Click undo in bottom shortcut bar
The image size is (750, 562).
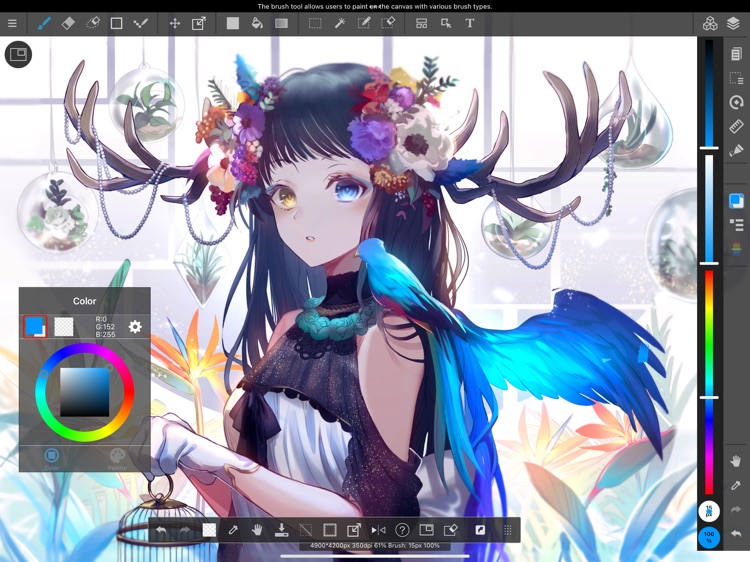(161, 530)
